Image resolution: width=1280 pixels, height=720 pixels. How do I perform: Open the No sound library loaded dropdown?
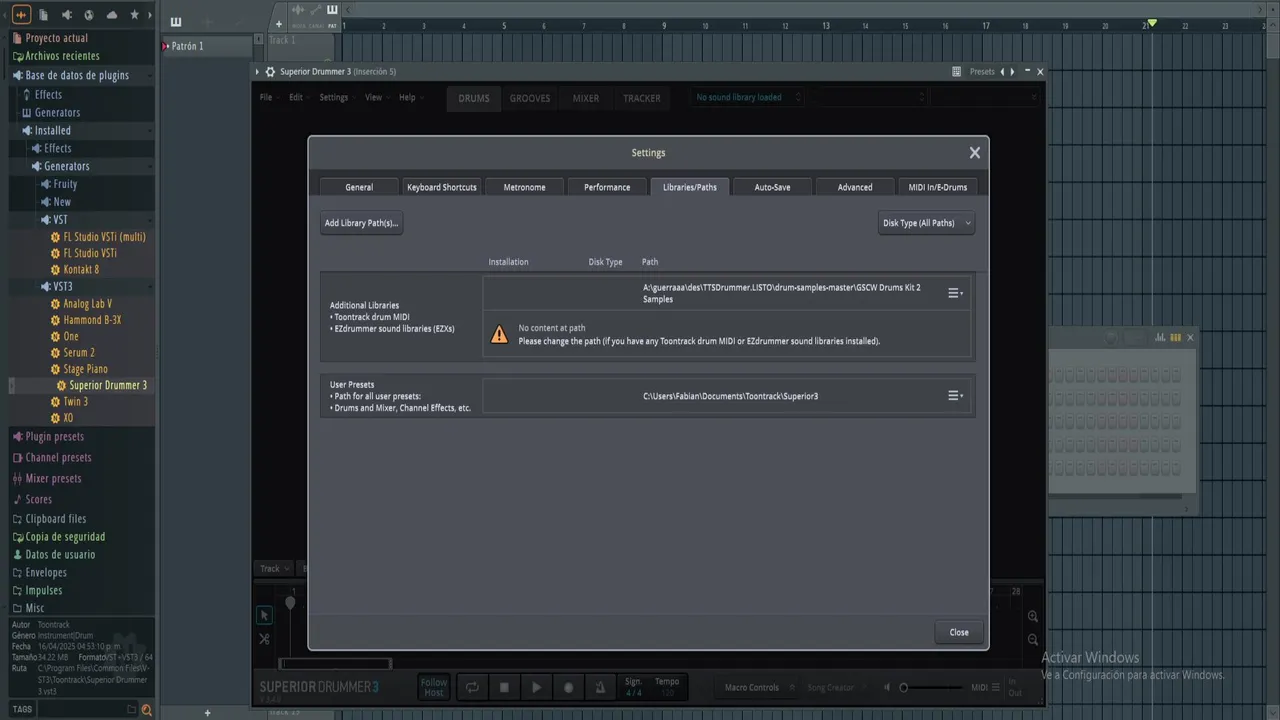tap(749, 97)
